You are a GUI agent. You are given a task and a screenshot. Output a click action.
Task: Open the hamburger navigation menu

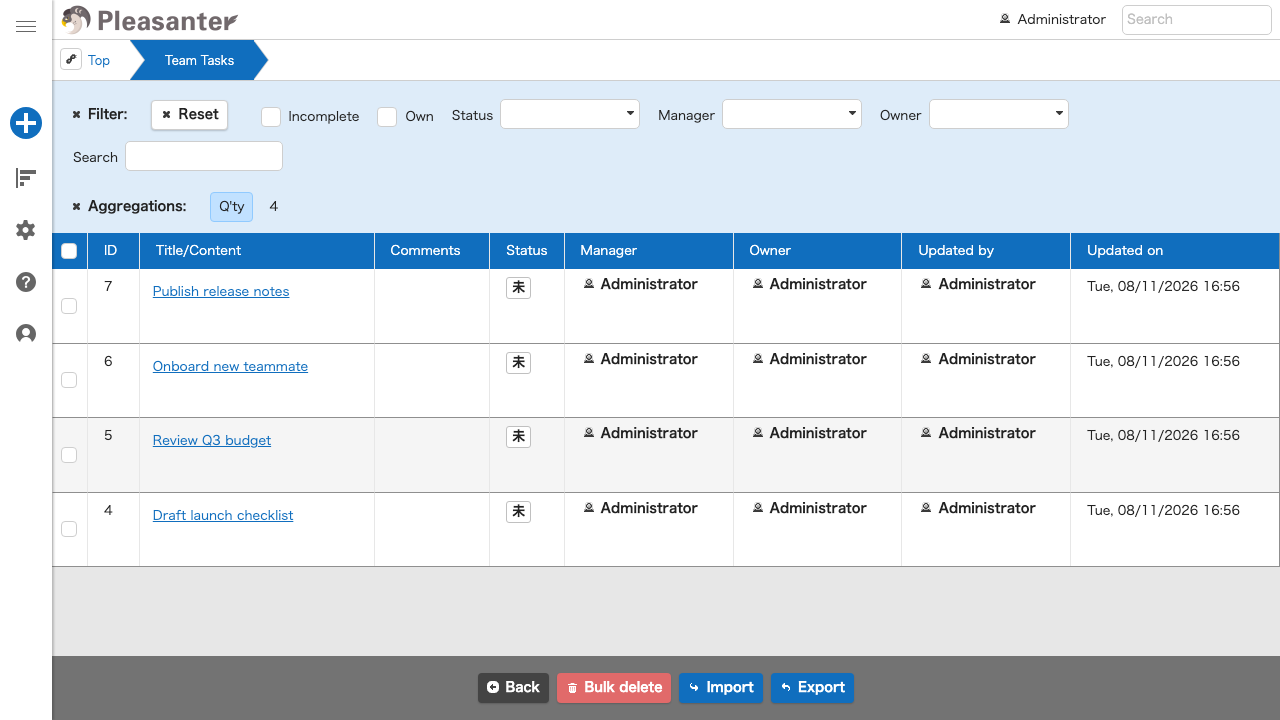[x=26, y=27]
